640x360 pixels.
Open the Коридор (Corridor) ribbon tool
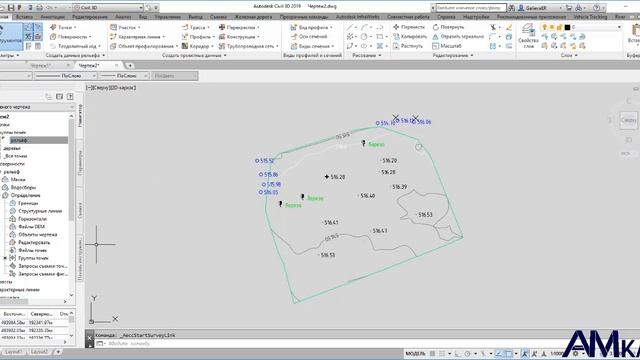click(x=198, y=46)
